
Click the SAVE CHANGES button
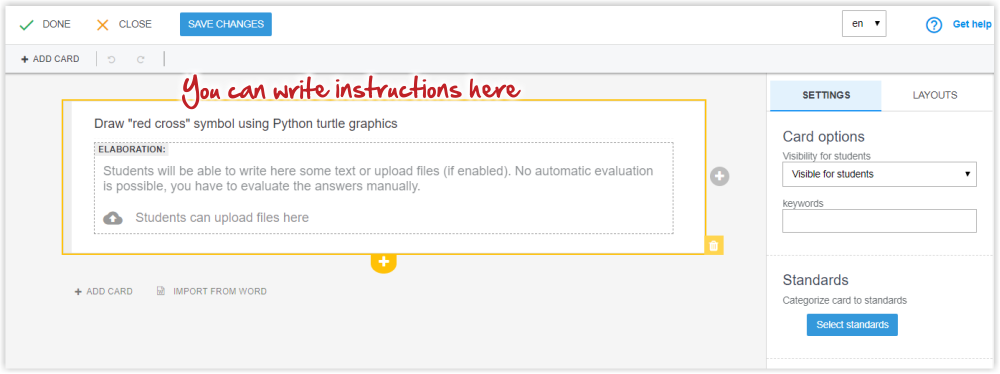pyautogui.click(x=226, y=24)
